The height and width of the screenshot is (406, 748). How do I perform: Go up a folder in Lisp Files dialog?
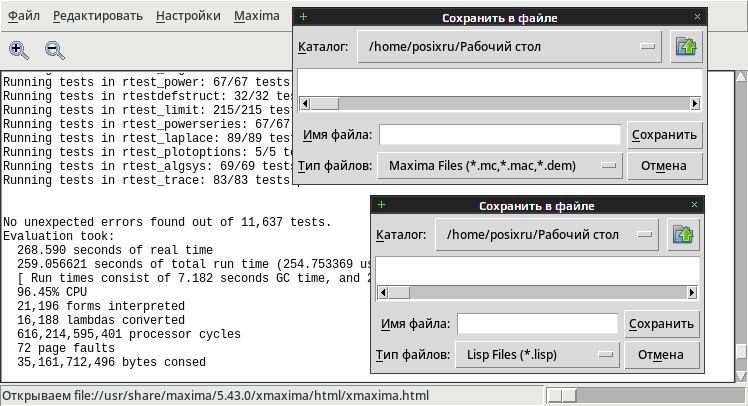(x=683, y=235)
